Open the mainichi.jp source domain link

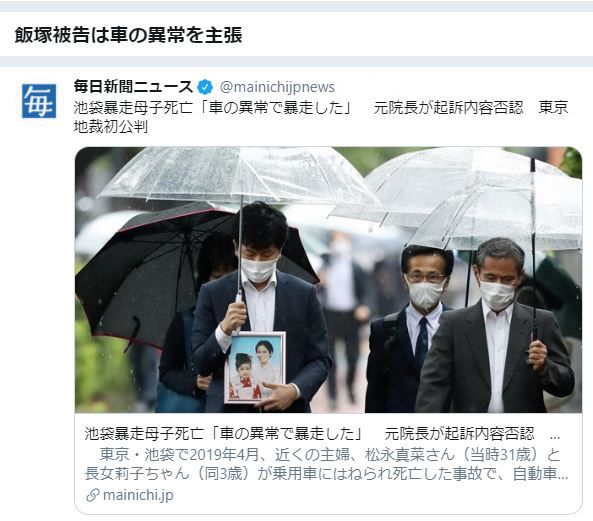(x=138, y=495)
